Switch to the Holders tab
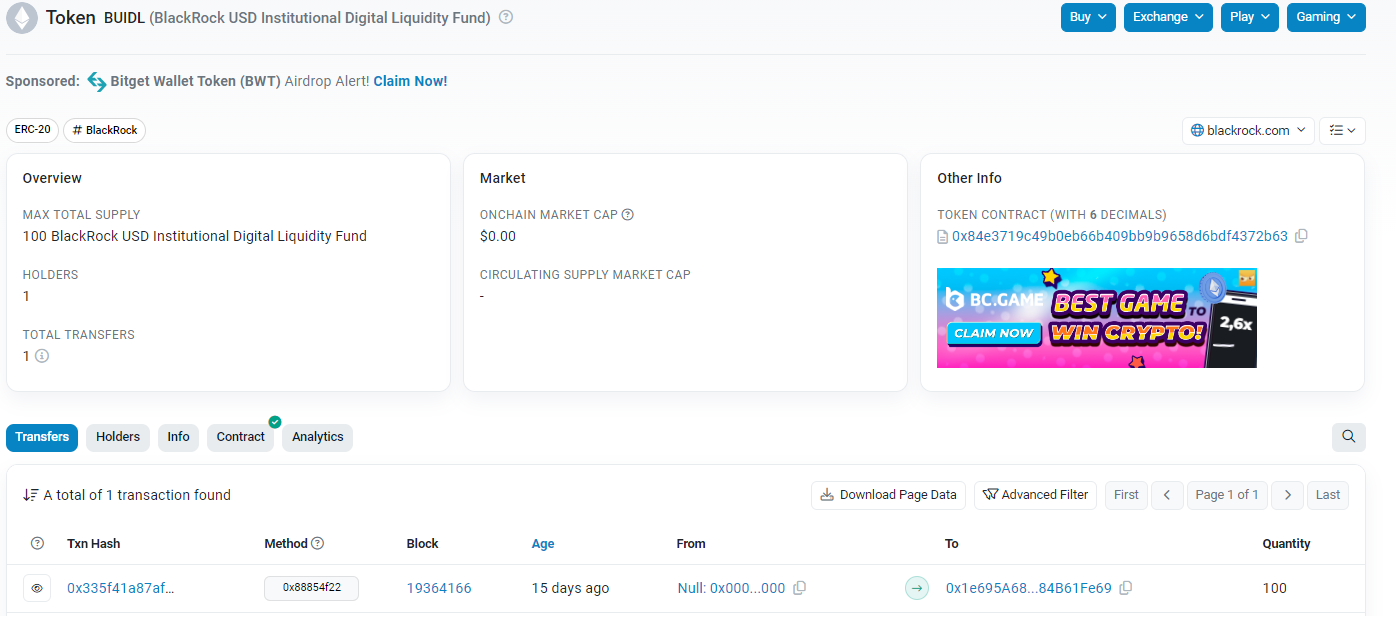 tap(118, 437)
